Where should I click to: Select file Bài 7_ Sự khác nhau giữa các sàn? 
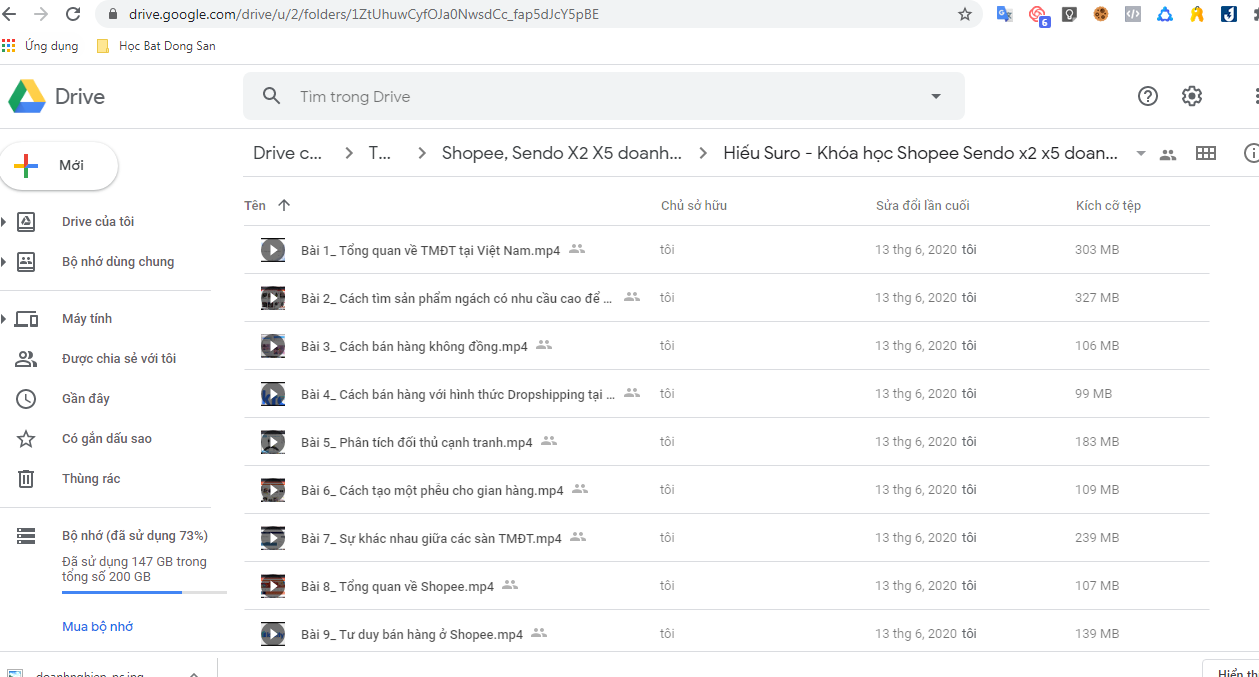726,538
